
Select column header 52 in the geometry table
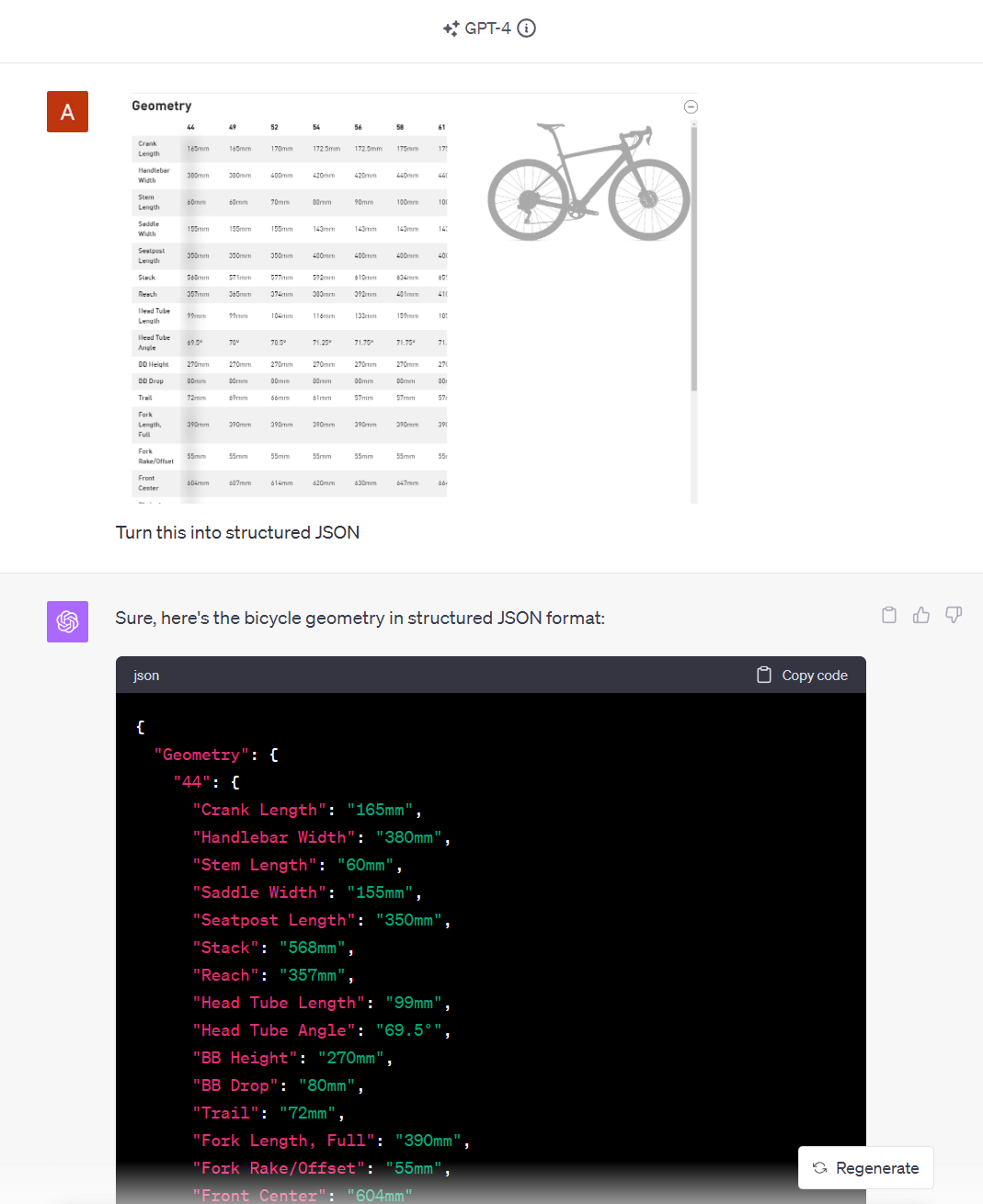(274, 127)
